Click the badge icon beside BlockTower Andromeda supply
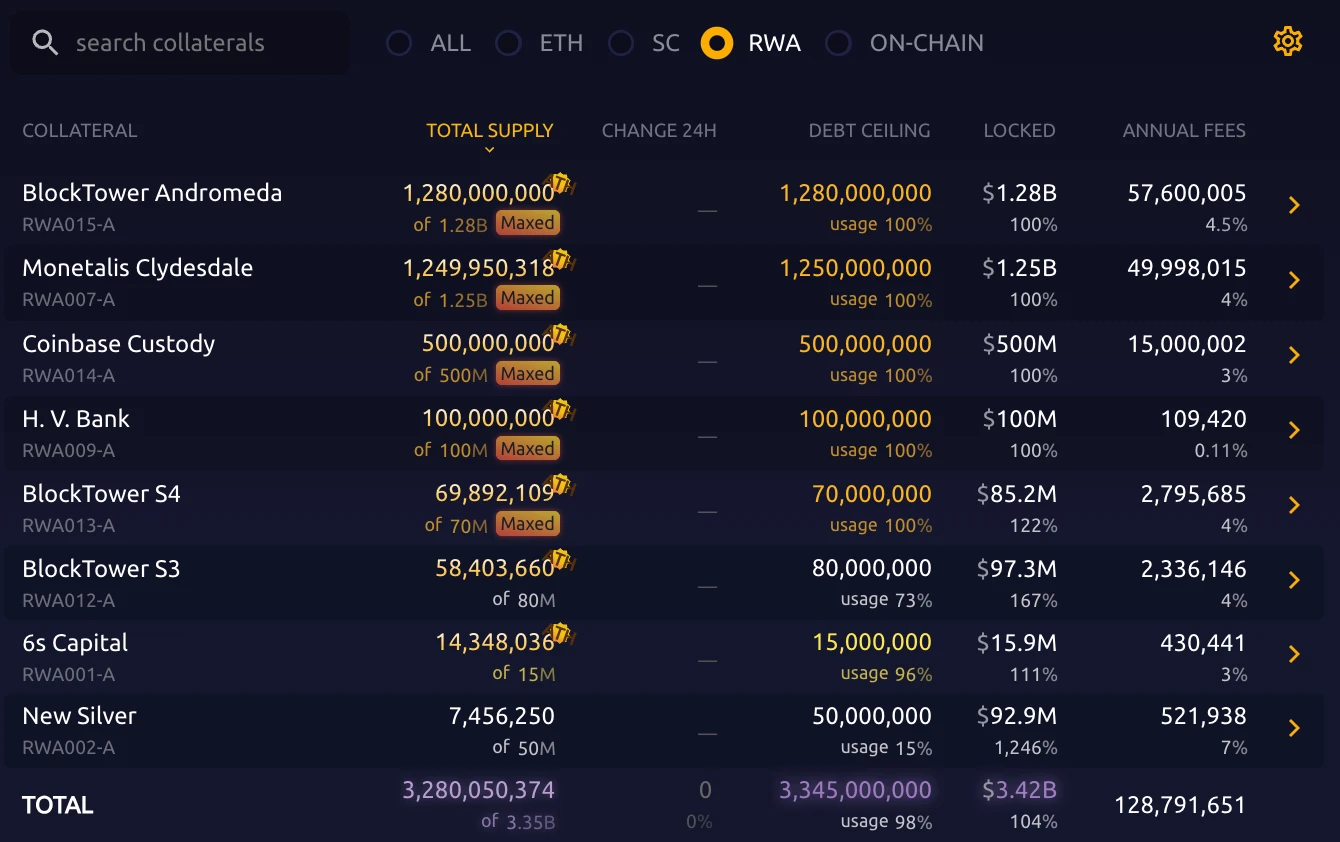Screen dimensions: 1340x842 pos(563,184)
